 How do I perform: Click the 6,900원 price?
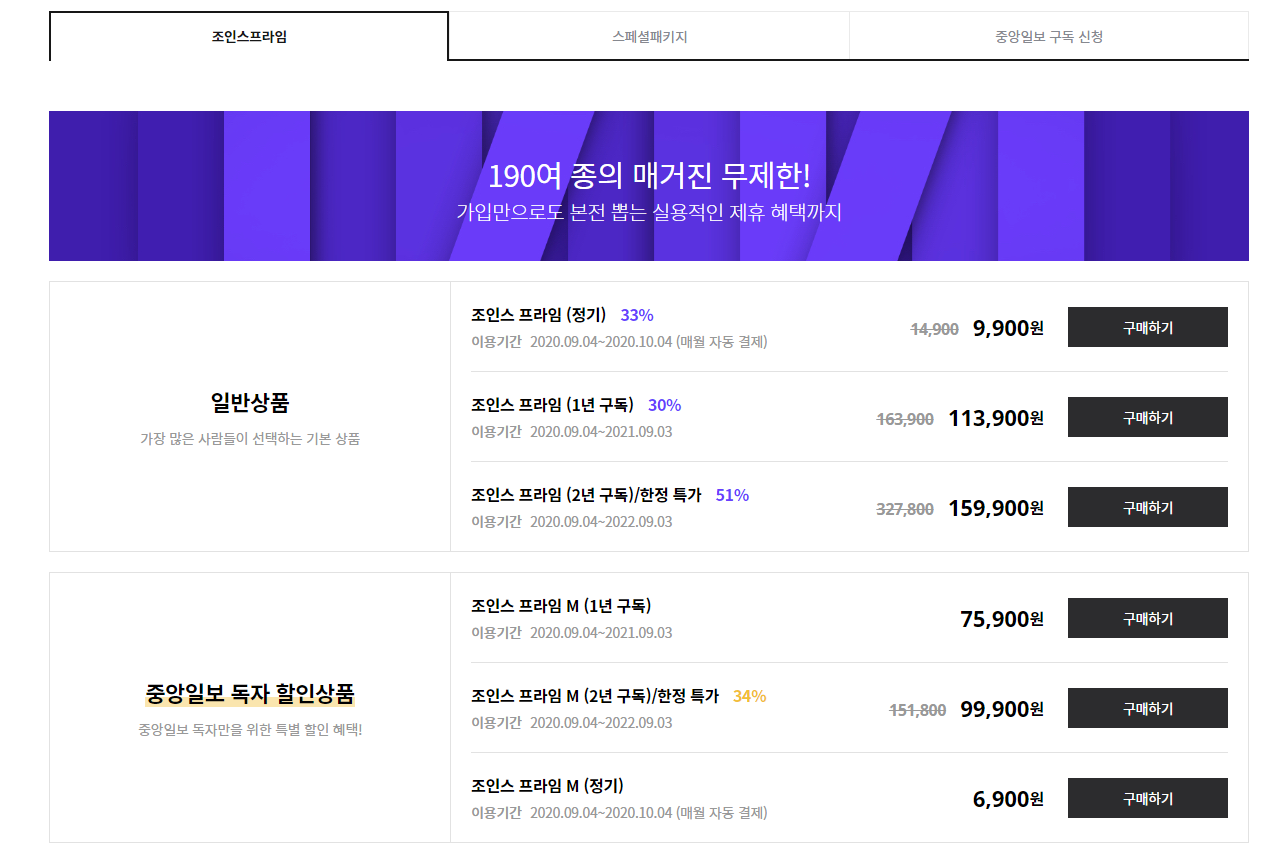coord(1008,799)
